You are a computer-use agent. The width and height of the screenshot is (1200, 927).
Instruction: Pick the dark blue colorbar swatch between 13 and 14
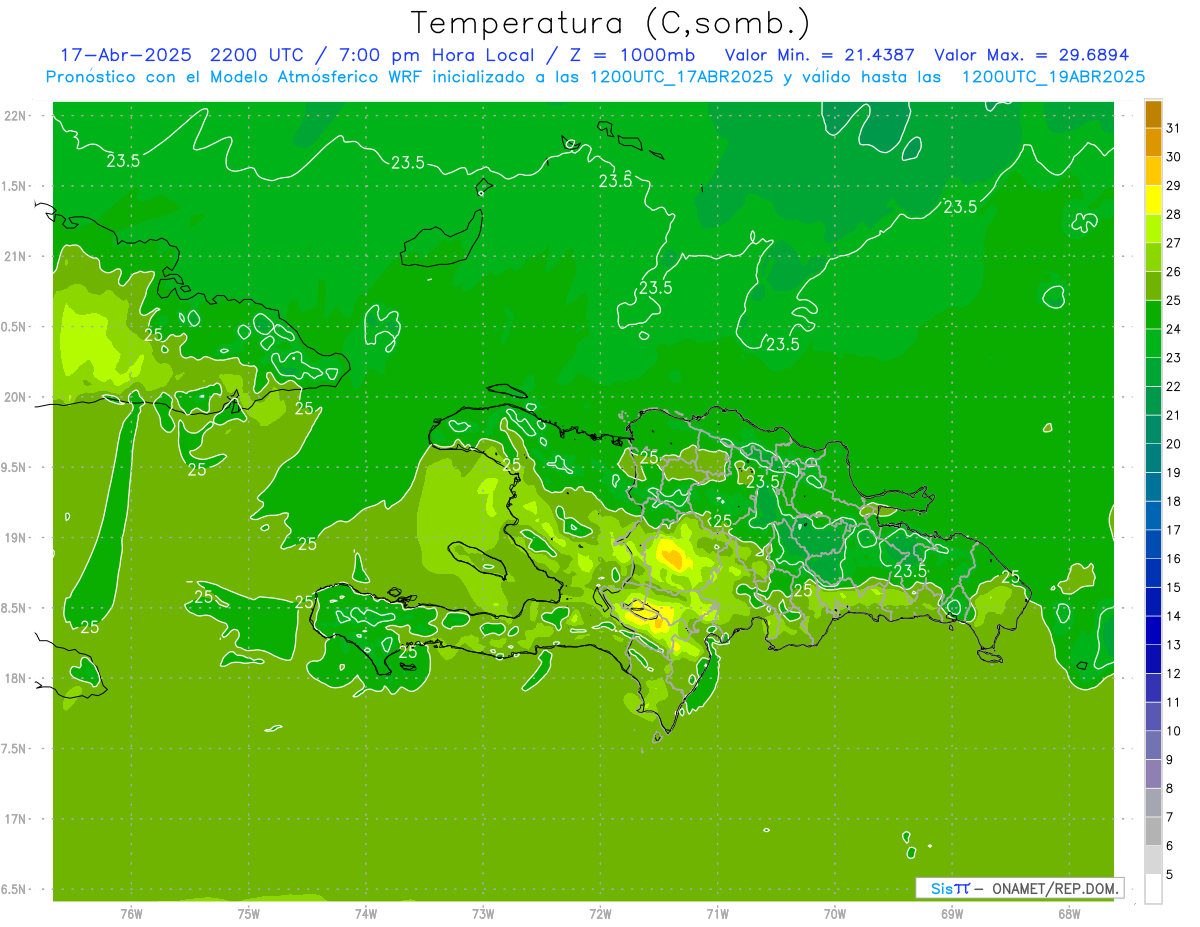click(1154, 630)
